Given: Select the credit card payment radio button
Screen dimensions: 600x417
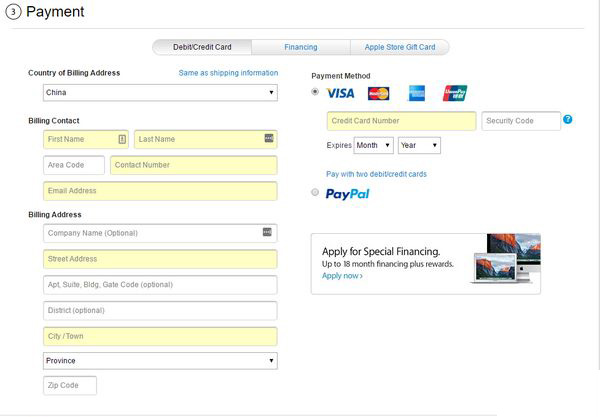Looking at the screenshot, I should (316, 92).
